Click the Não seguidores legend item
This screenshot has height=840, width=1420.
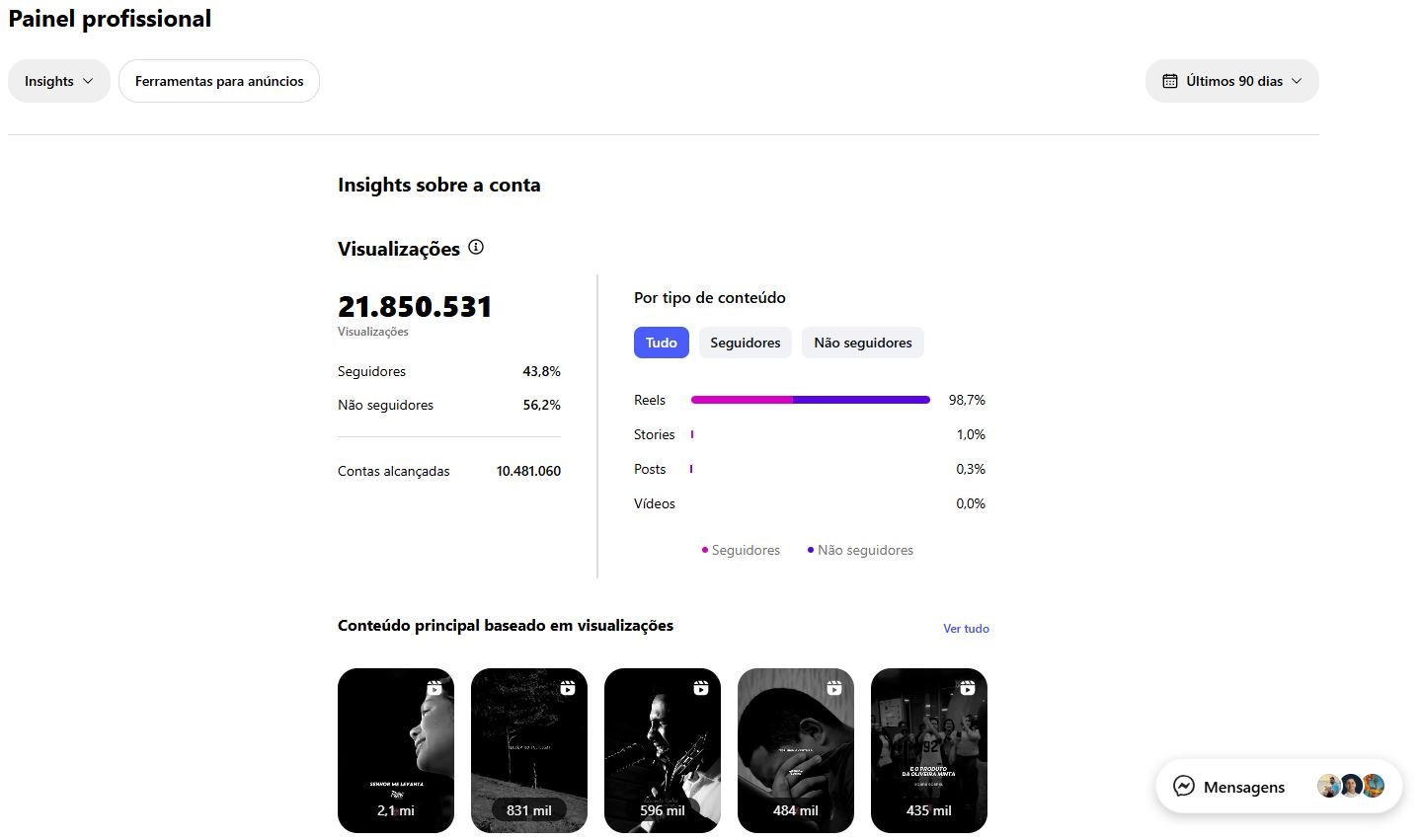point(860,550)
